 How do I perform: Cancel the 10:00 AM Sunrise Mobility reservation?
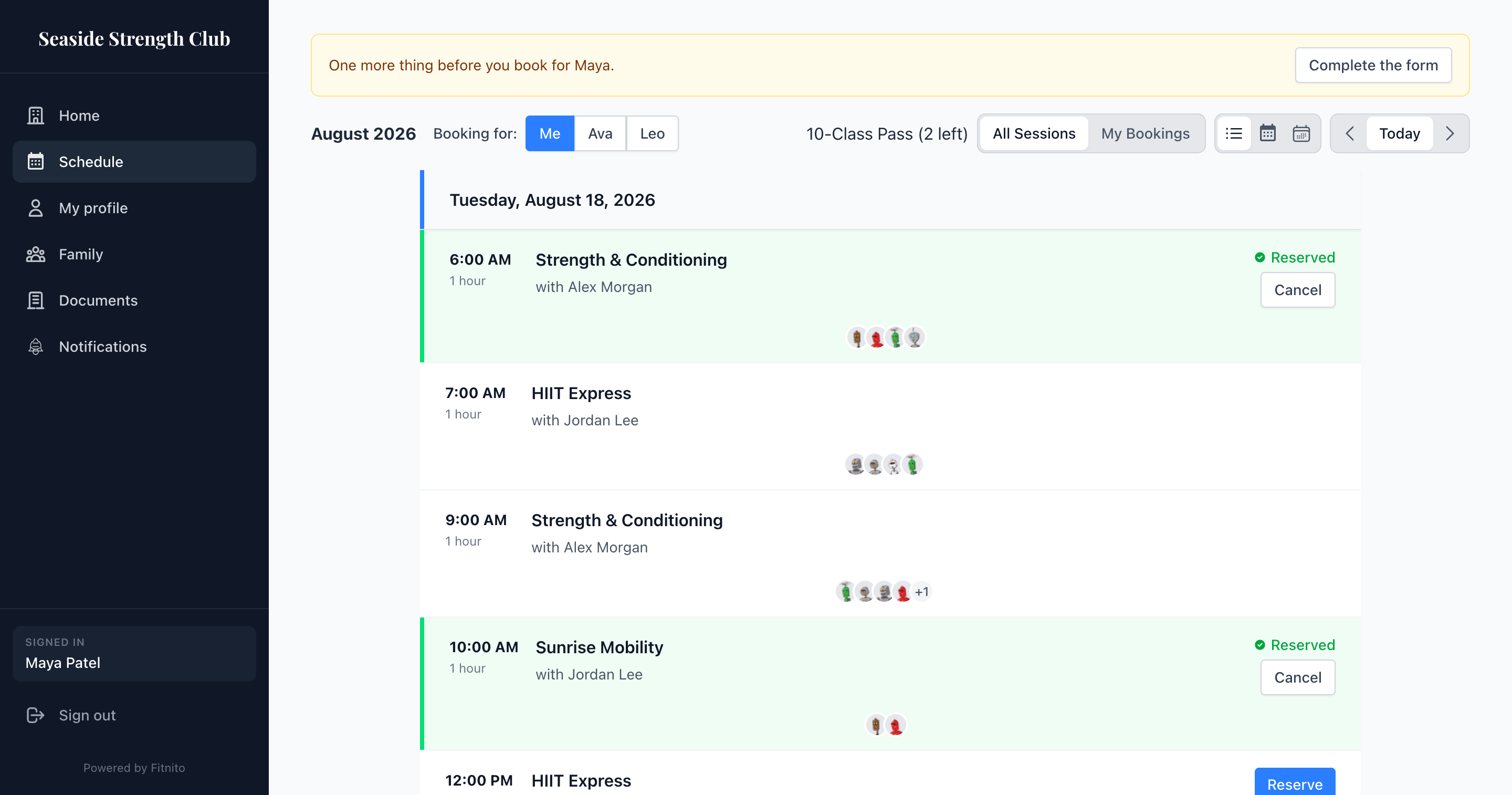click(x=1298, y=677)
